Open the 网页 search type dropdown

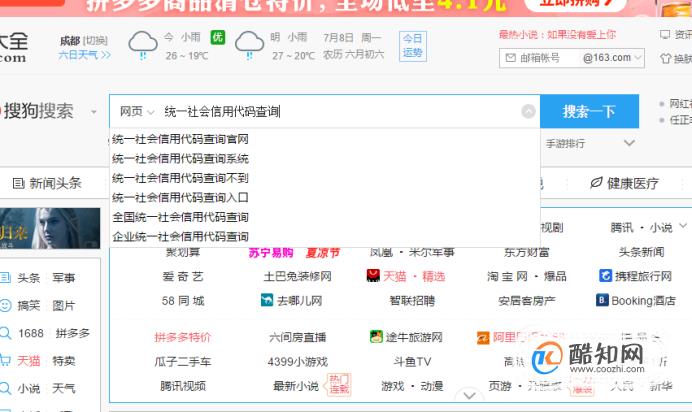point(137,112)
